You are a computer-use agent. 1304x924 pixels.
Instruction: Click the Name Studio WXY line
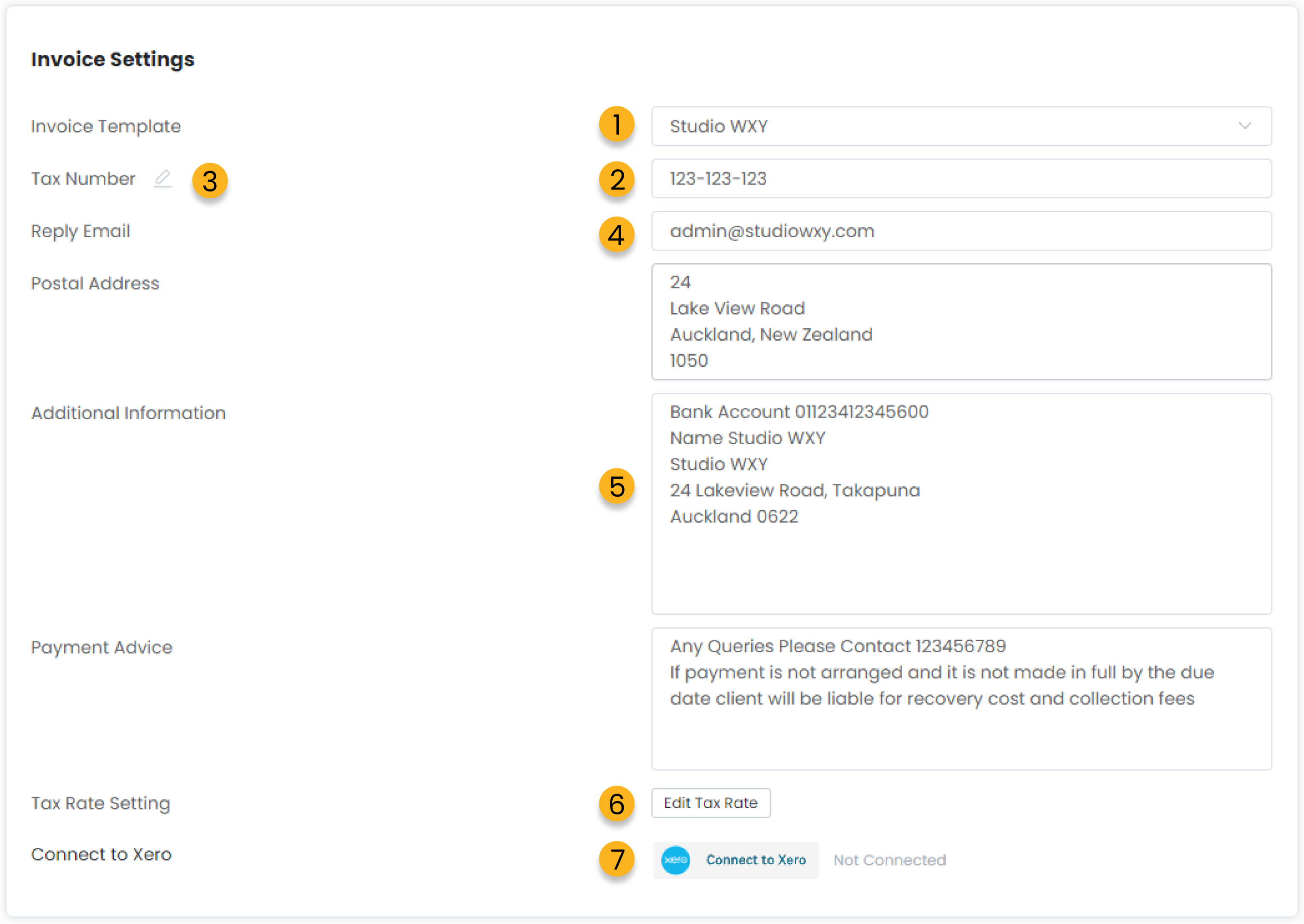coord(747,438)
